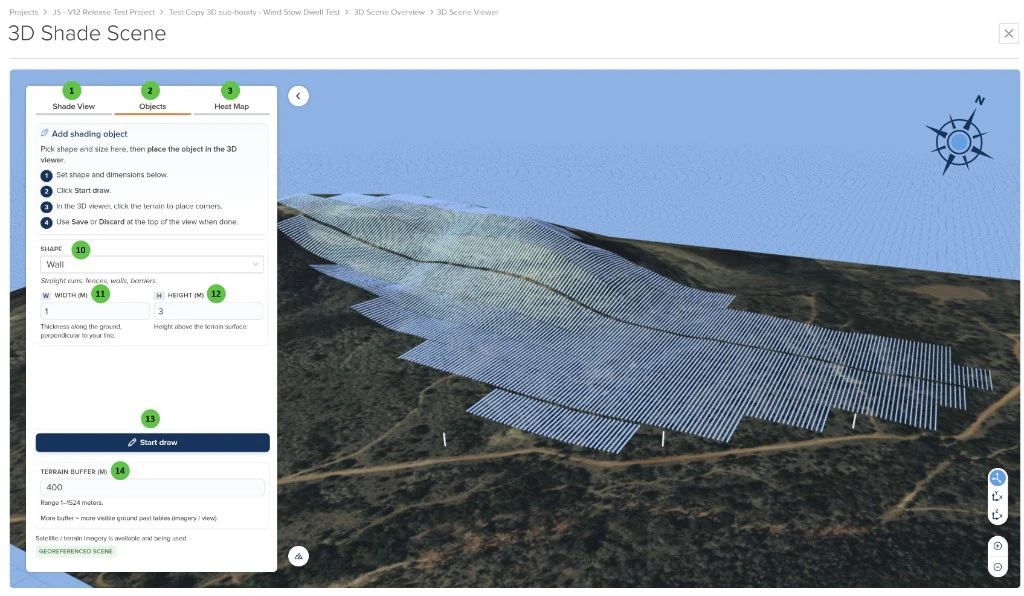Click the Start draw button
1024x596 pixels.
click(x=152, y=442)
